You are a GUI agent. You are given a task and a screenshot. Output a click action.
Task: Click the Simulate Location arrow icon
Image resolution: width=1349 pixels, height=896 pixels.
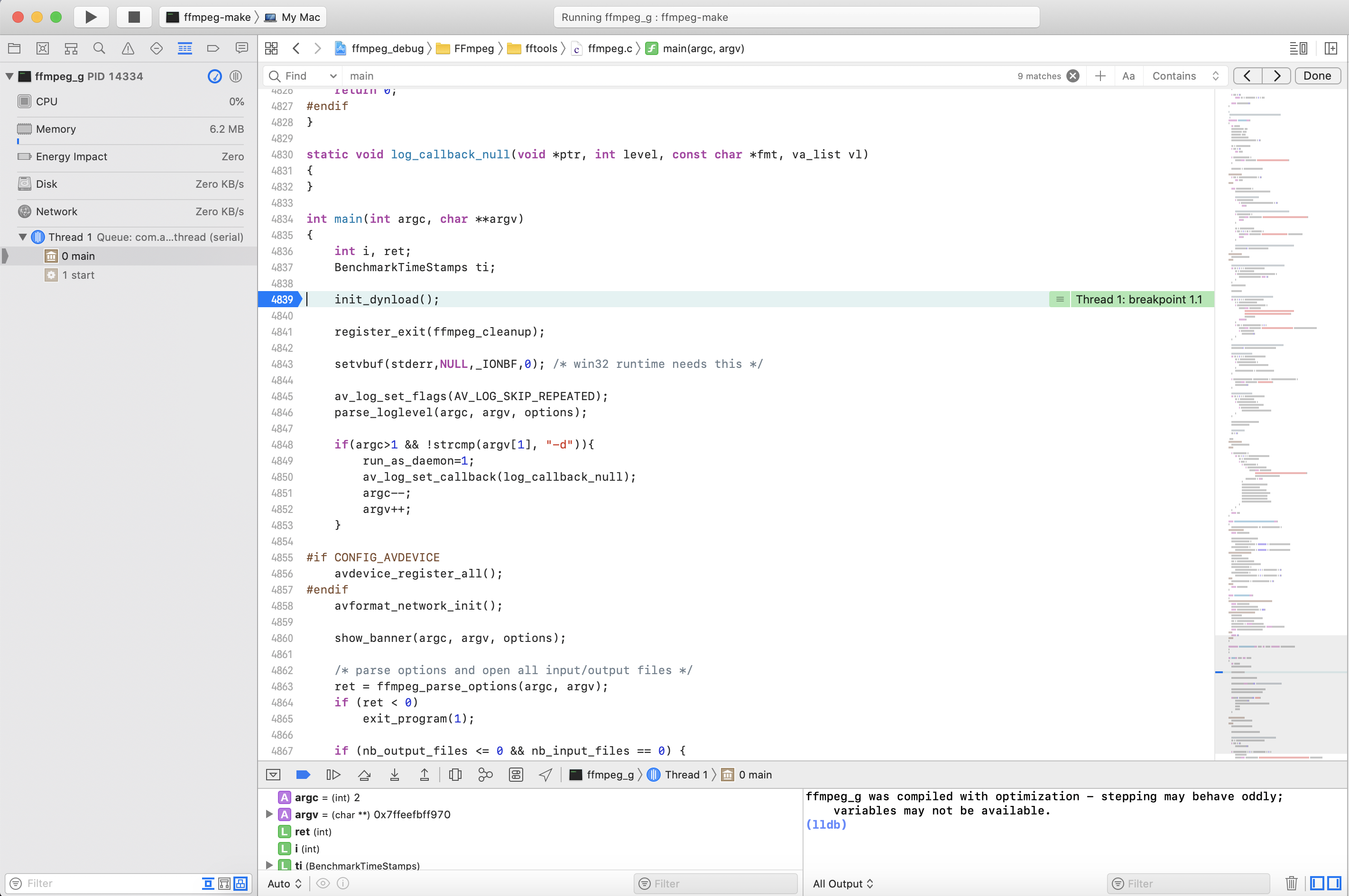(545, 775)
